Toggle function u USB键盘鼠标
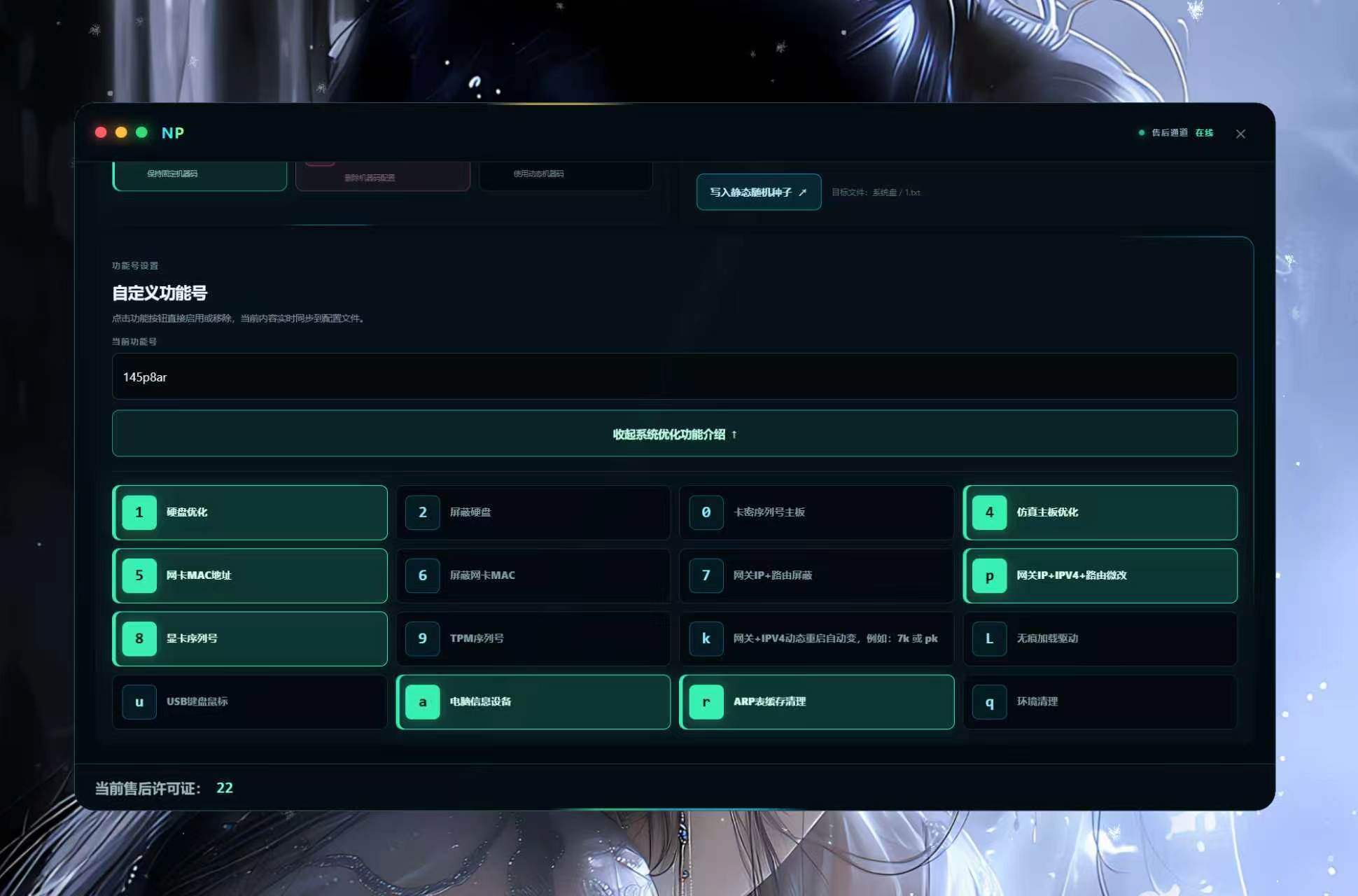This screenshot has height=896, width=1358. (x=250, y=701)
